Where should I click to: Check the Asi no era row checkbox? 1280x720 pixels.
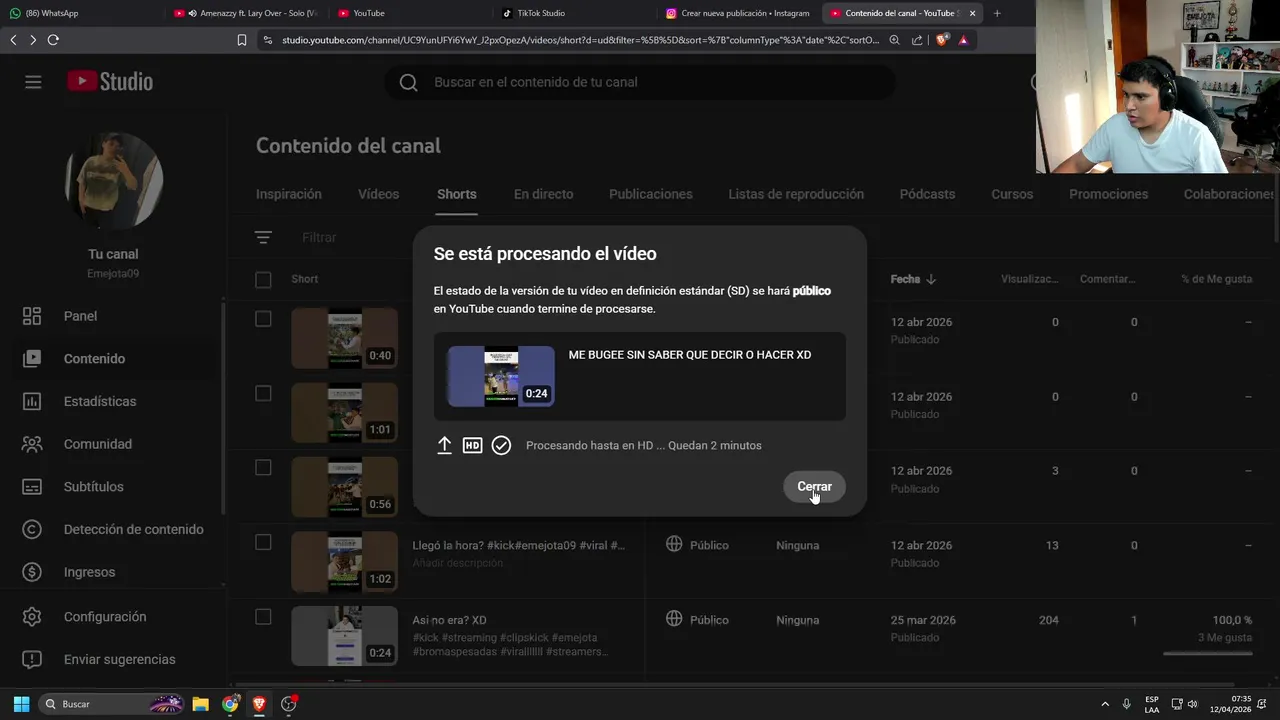[263, 617]
